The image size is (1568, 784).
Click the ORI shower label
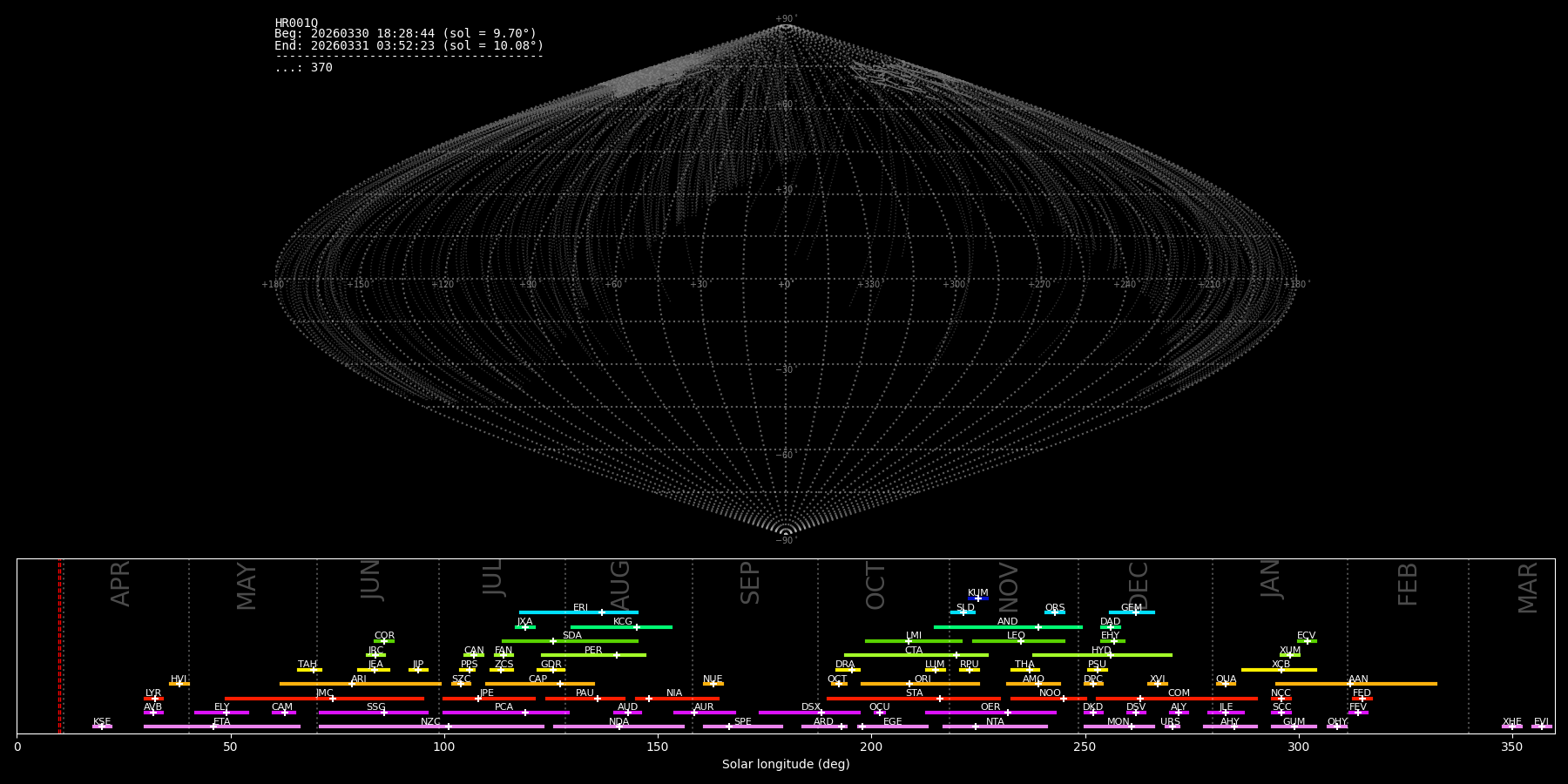point(923,679)
